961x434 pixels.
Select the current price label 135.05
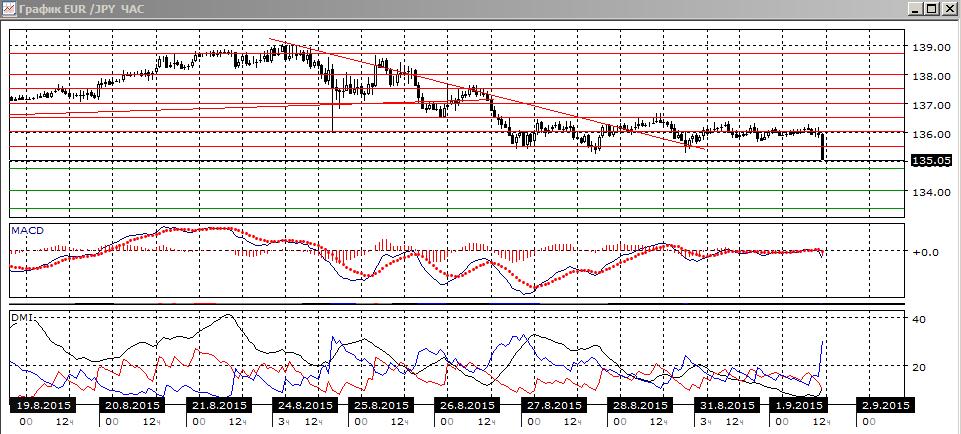point(931,161)
